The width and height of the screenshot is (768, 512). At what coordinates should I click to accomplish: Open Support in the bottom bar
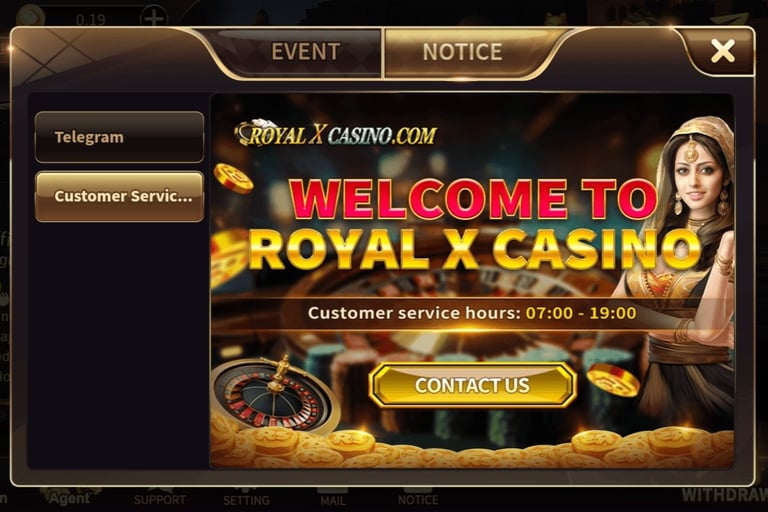click(x=160, y=499)
